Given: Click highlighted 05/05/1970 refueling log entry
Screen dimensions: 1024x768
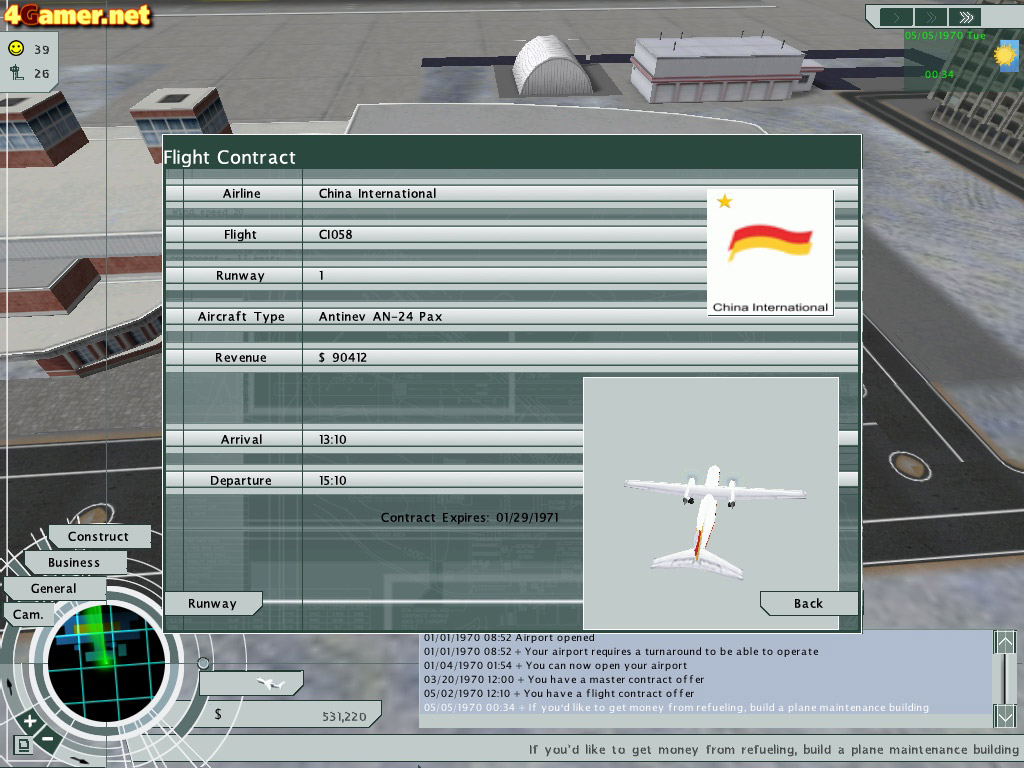Looking at the screenshot, I should (676, 707).
